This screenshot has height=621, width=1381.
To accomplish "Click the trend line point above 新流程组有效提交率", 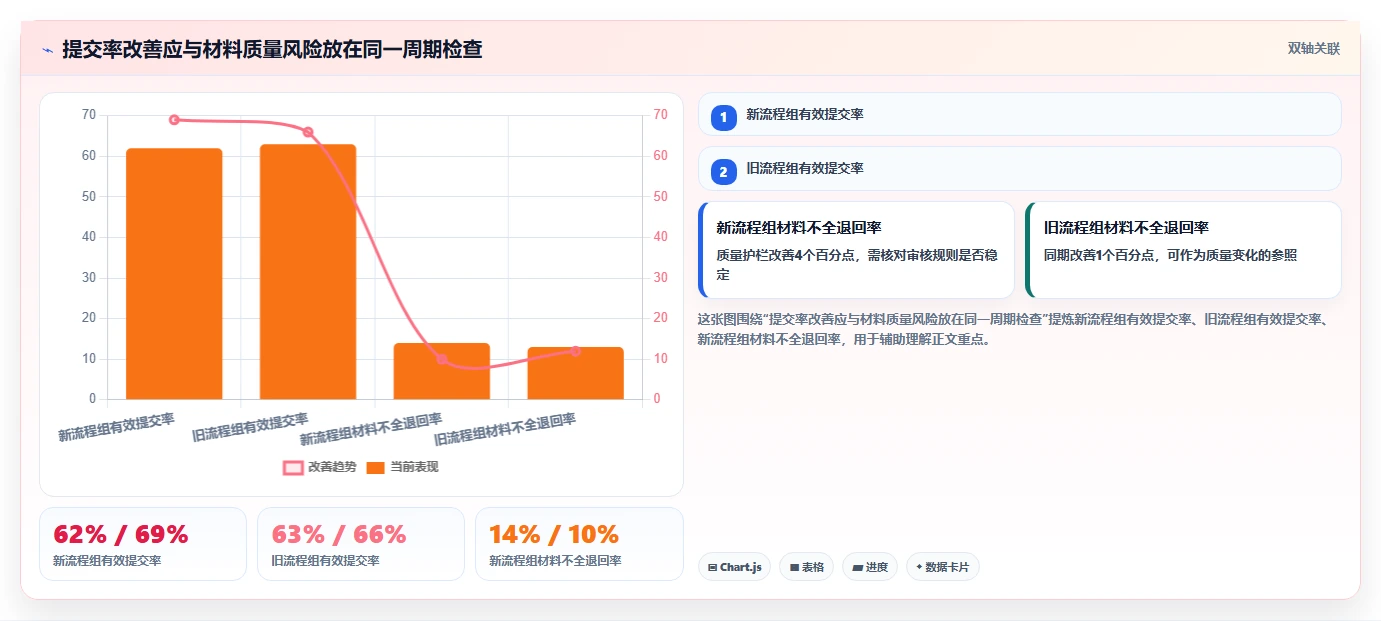I will (x=174, y=120).
